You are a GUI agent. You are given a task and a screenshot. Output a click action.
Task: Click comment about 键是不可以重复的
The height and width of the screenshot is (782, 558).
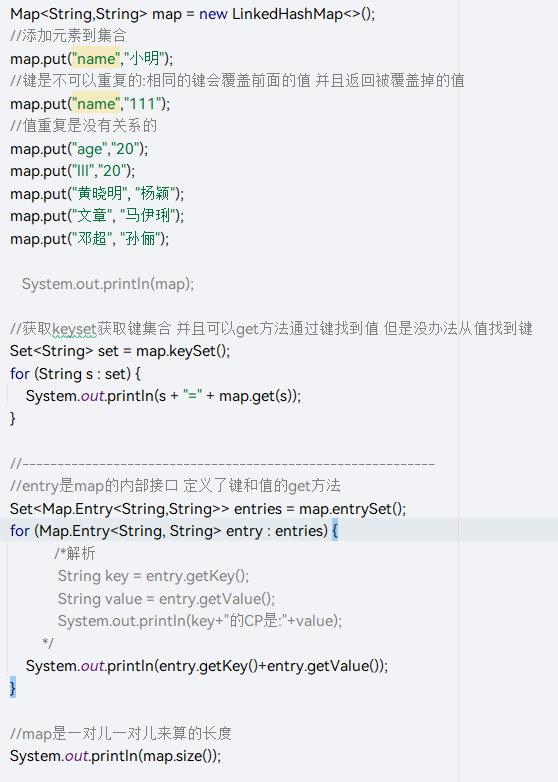(x=237, y=81)
